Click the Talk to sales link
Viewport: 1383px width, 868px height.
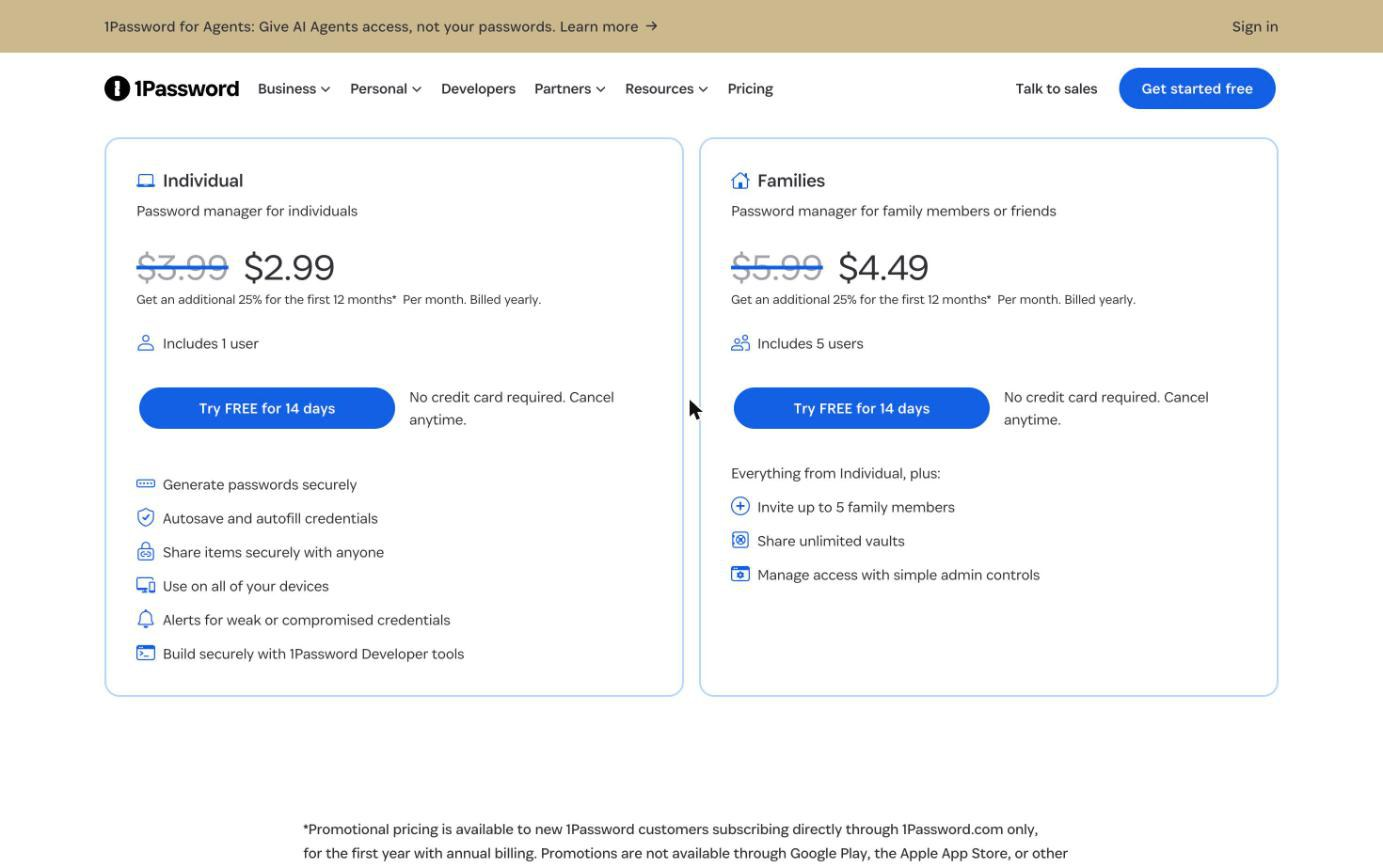1056,89
